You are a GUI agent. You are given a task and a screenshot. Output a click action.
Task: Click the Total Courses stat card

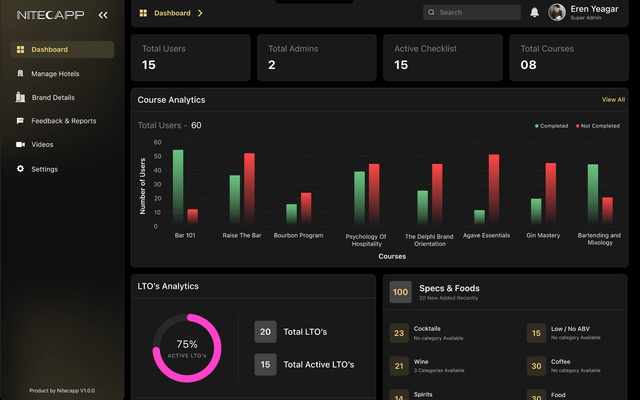click(x=569, y=58)
